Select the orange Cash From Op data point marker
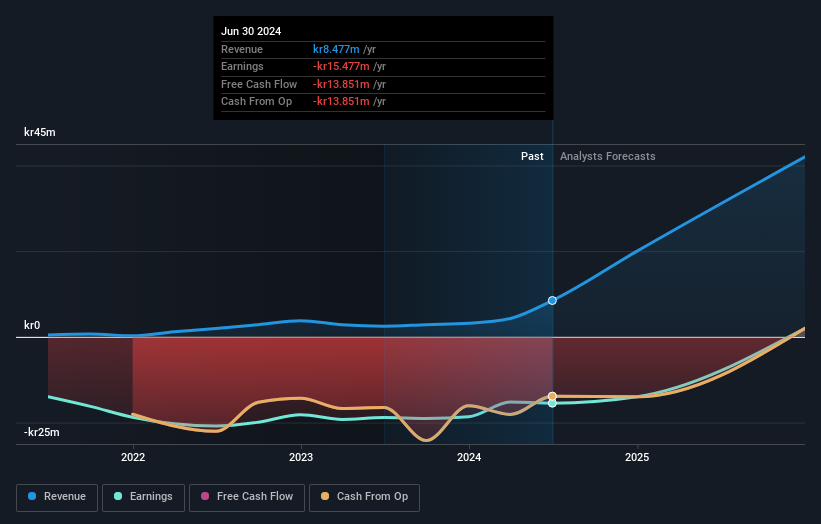Viewport: 821px width, 524px height. (x=552, y=396)
